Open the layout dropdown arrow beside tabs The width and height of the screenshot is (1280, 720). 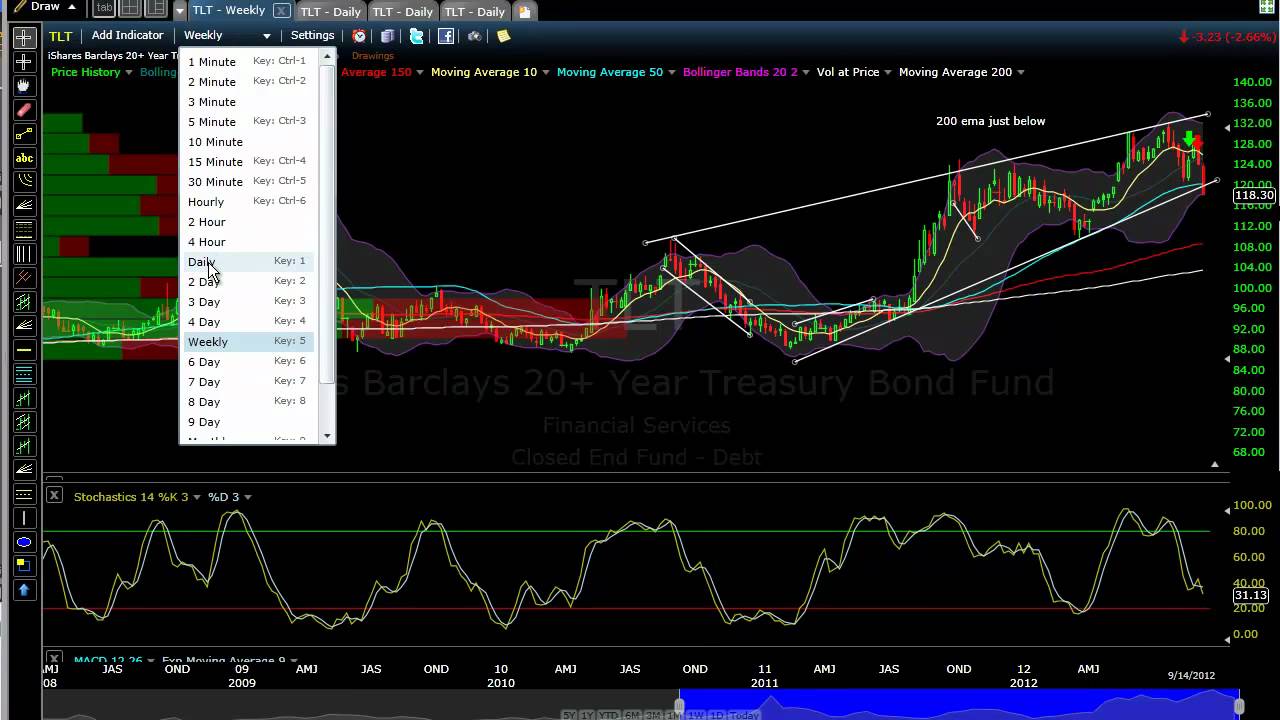(179, 11)
